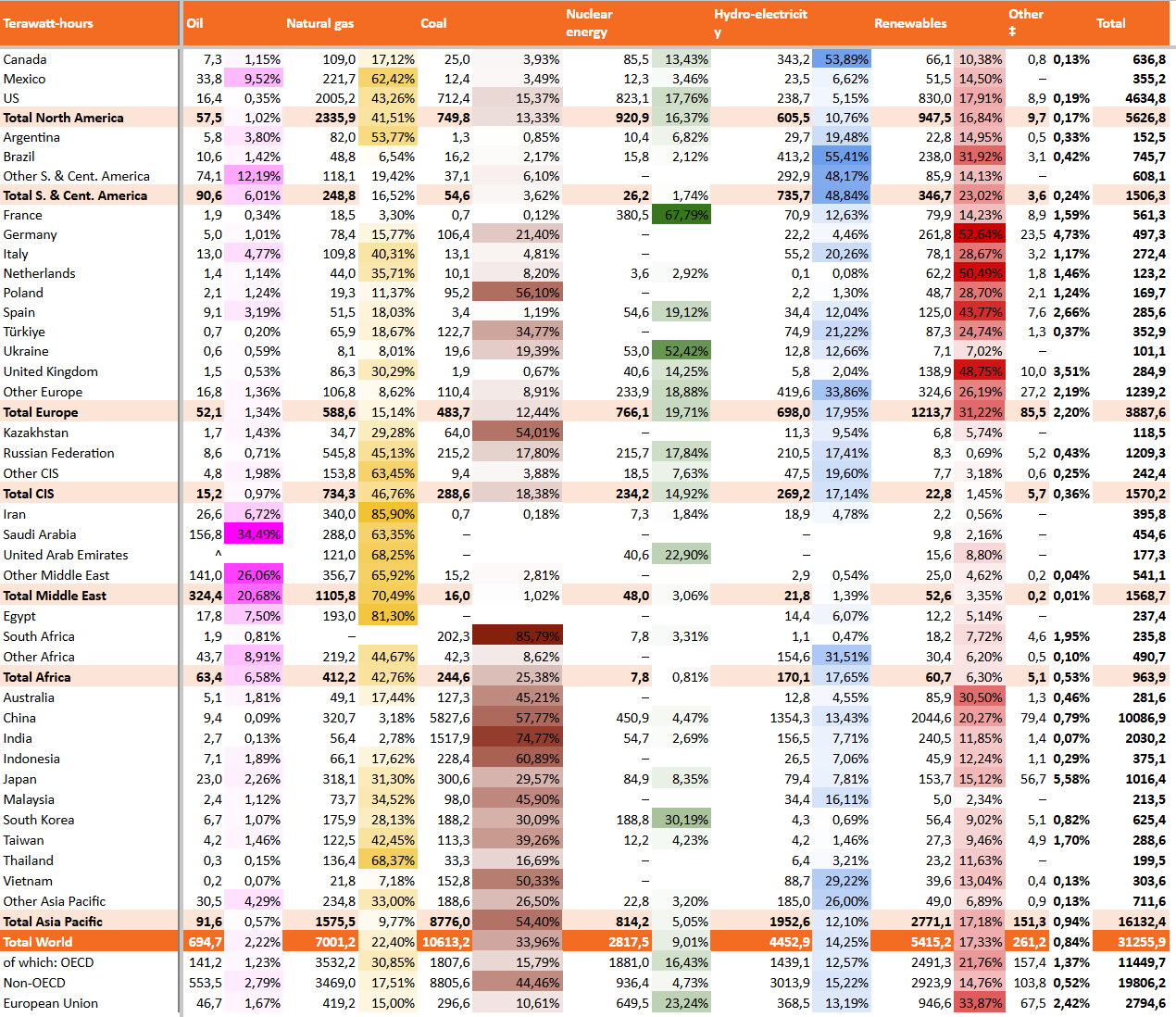Select the Natural gas column header
The height and width of the screenshot is (1017, 1176).
[x=319, y=23]
